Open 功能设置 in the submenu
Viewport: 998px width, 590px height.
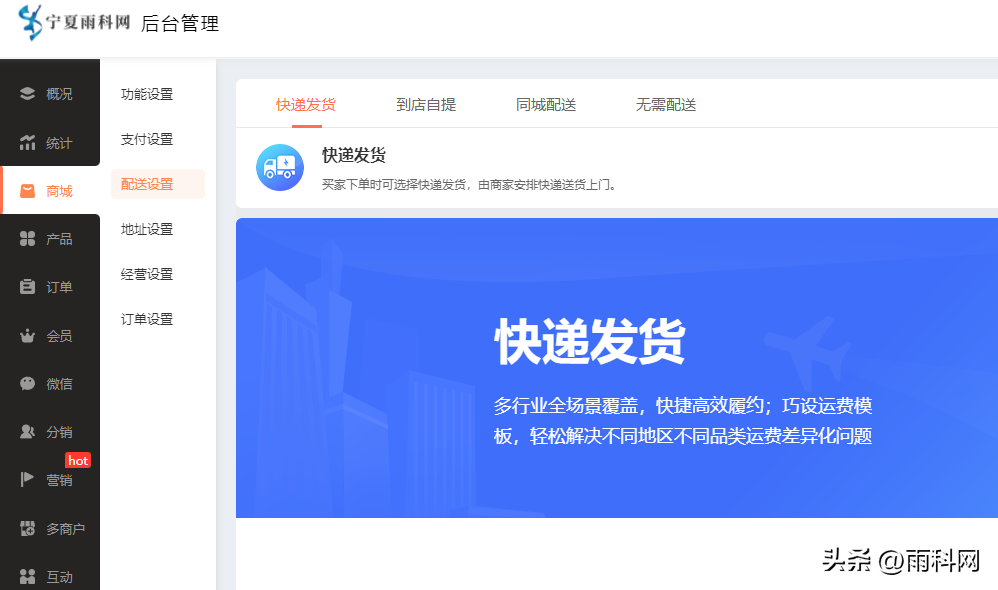coord(147,94)
